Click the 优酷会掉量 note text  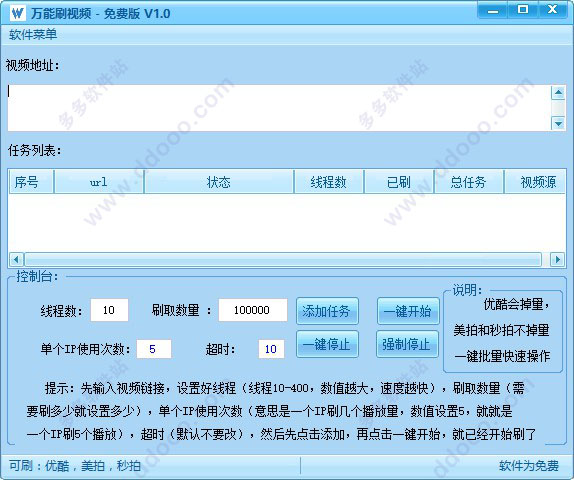(x=517, y=304)
